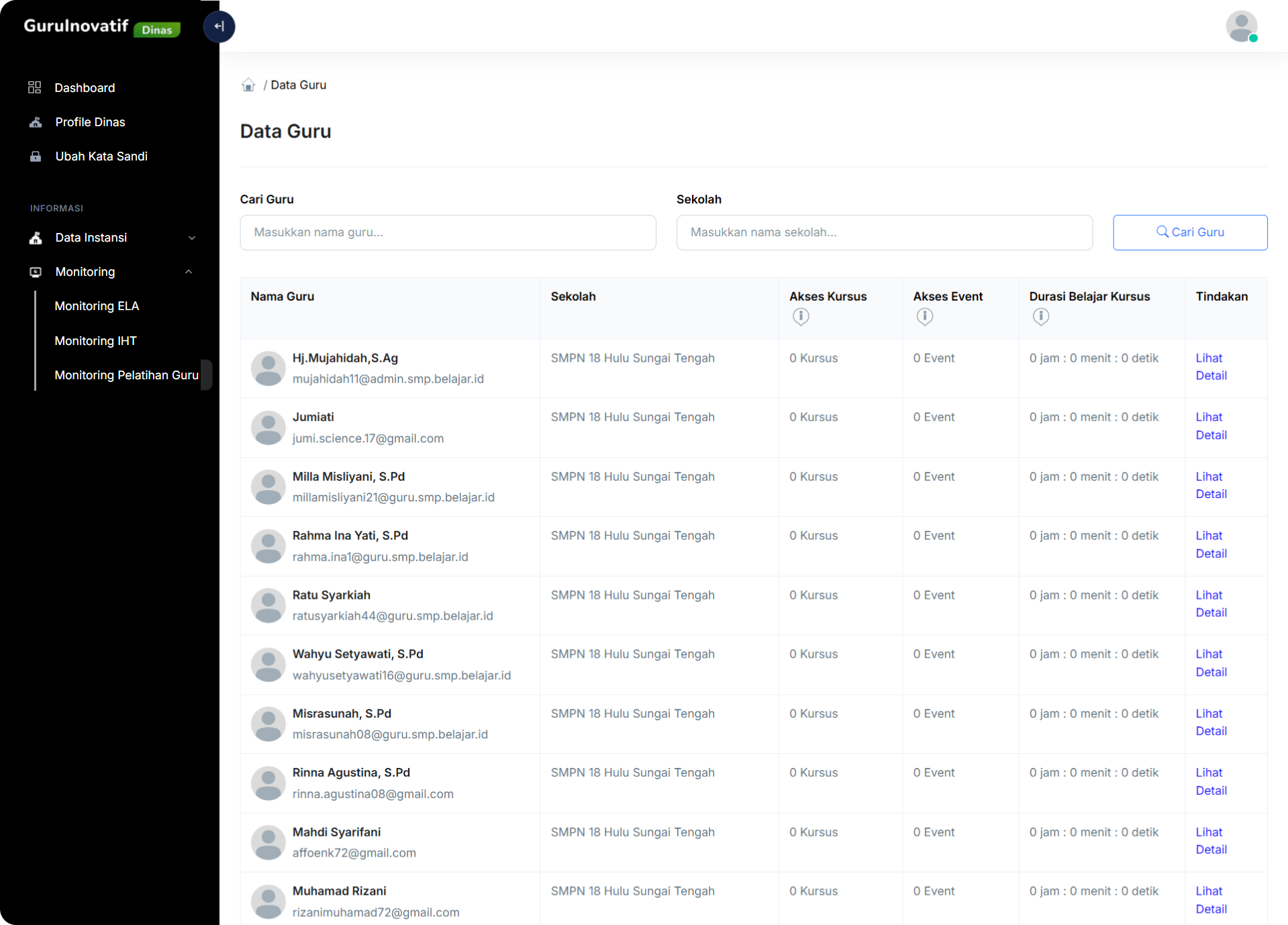Screen dimensions: 1288x925
Task: Open Monitoring ELA page
Action: pos(97,306)
